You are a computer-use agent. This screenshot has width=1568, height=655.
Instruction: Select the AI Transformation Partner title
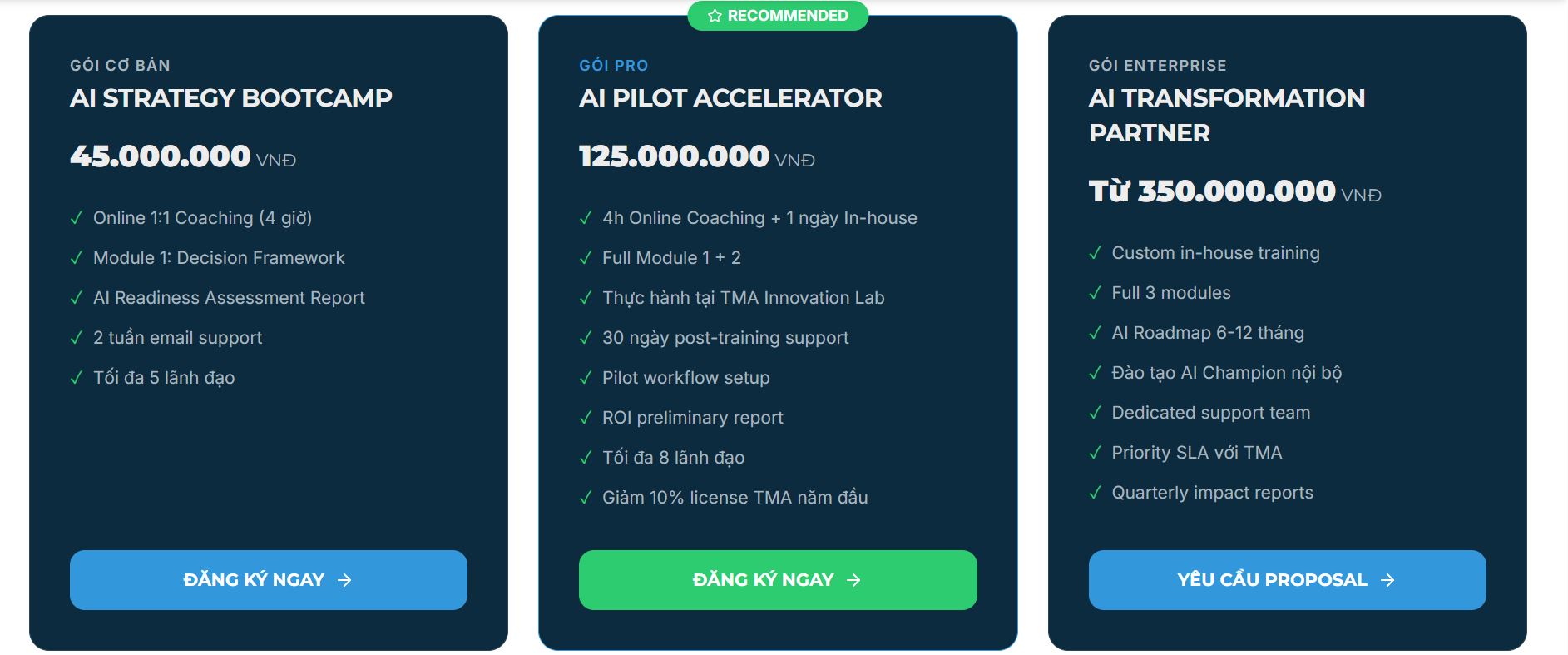pyautogui.click(x=1226, y=115)
